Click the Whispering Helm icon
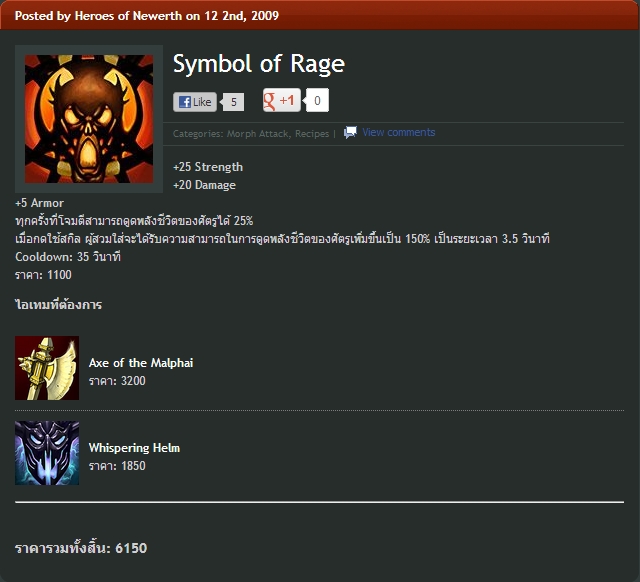640x582 pixels. click(x=47, y=453)
